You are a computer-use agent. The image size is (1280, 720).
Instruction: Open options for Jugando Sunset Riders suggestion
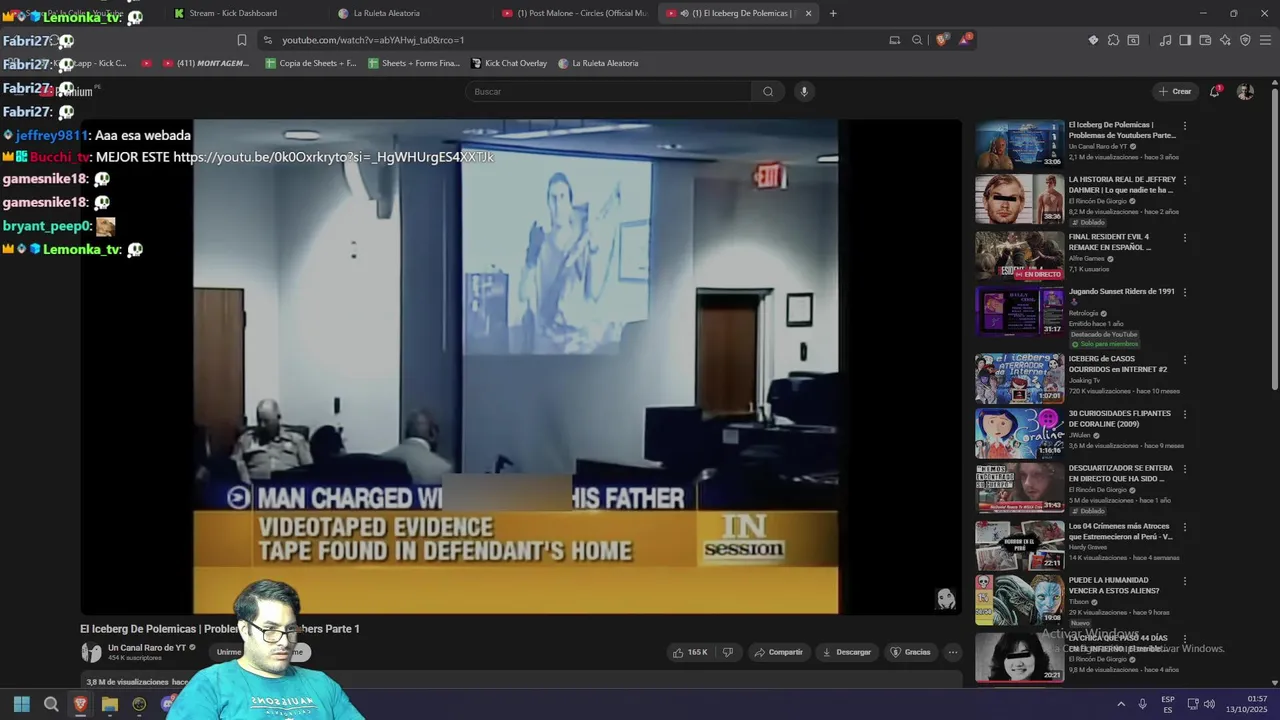pos(1185,292)
